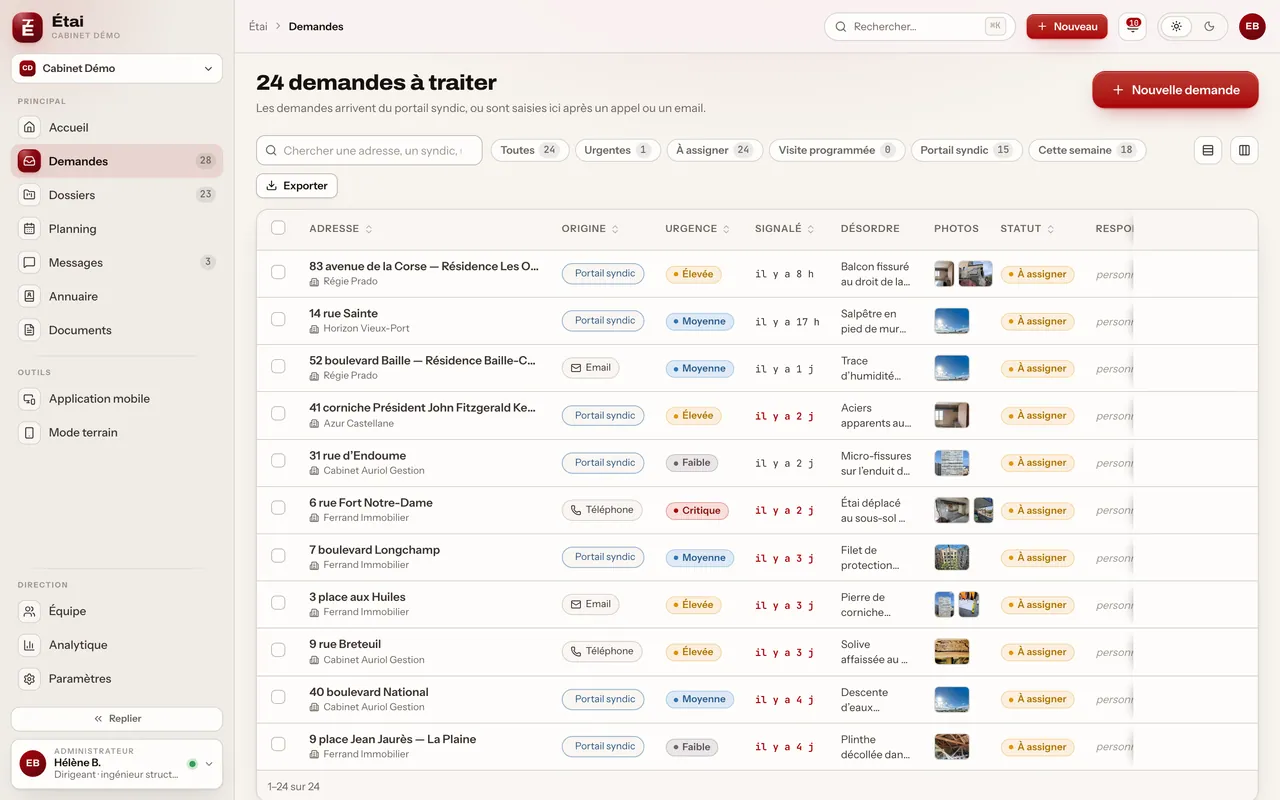Click the Dossiers folder icon in the sidebar
This screenshot has height=800, width=1280.
pyautogui.click(x=30, y=195)
